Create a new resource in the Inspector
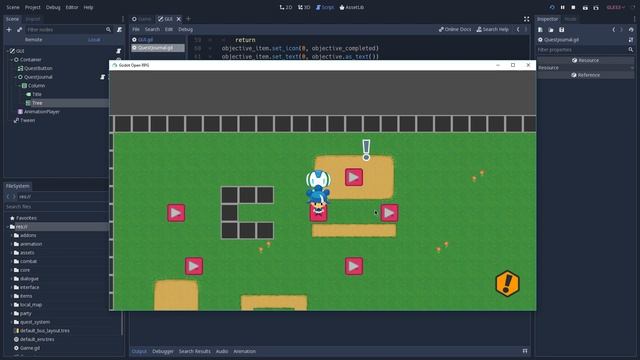Screen dimensions: 640x360 click(x=540, y=29)
